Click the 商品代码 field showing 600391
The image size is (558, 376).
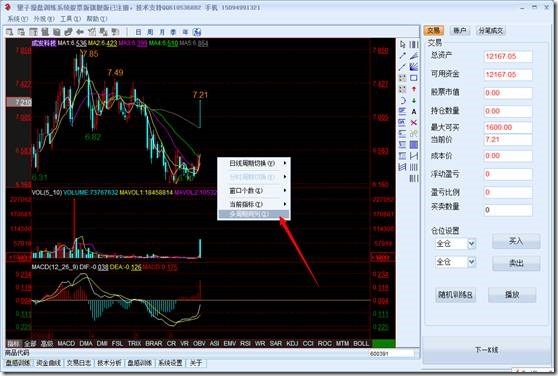391,354
